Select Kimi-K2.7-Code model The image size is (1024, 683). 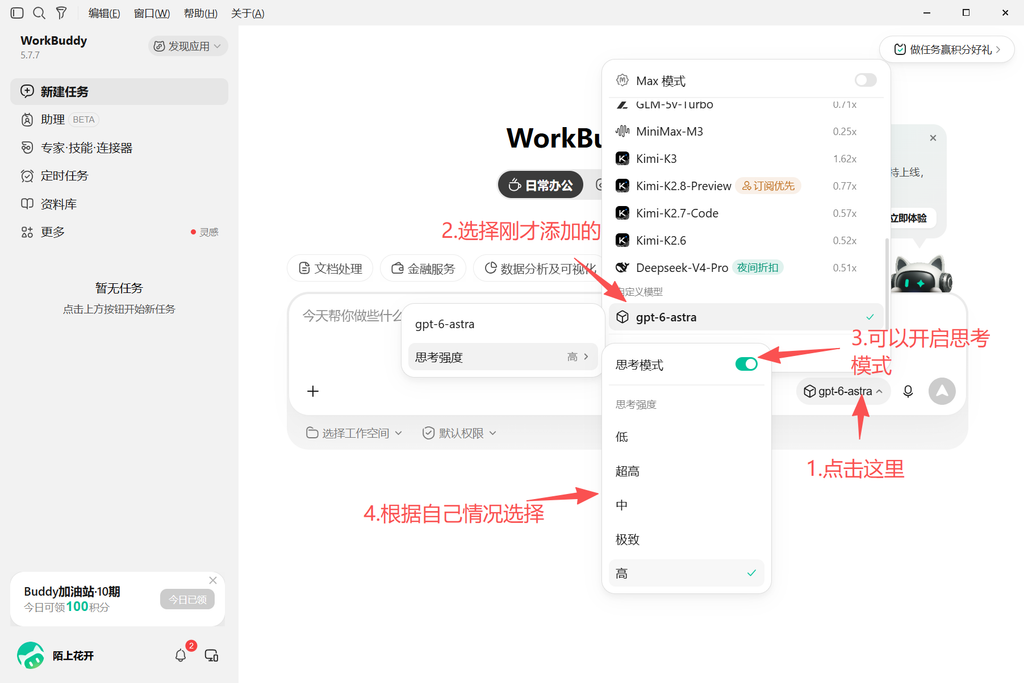746,214
